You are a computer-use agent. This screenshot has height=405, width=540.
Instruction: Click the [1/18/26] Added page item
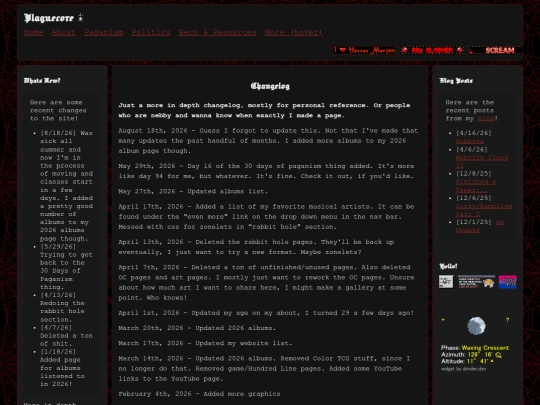coord(62,368)
